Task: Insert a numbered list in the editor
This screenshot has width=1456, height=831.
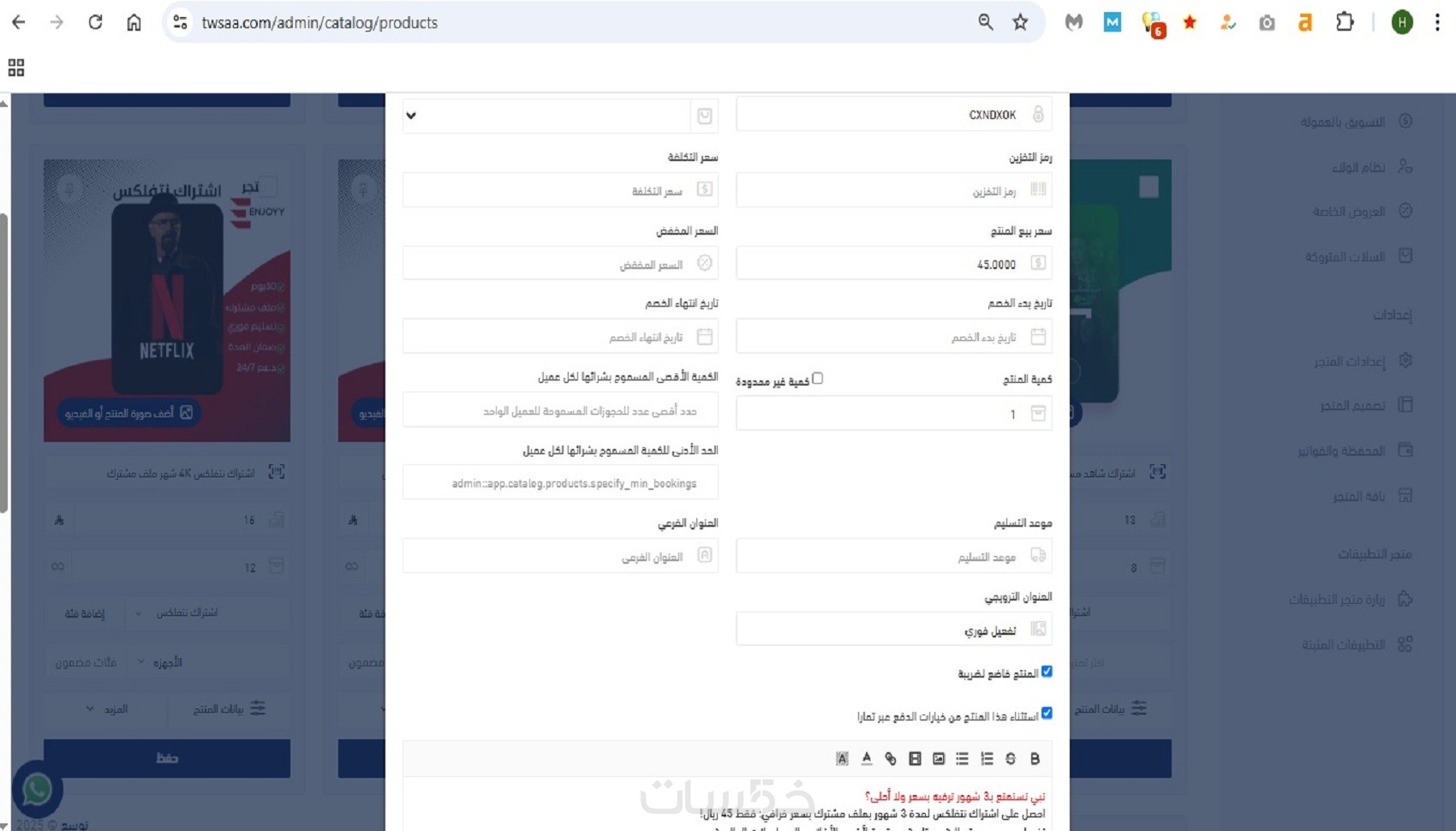Action: (987, 758)
